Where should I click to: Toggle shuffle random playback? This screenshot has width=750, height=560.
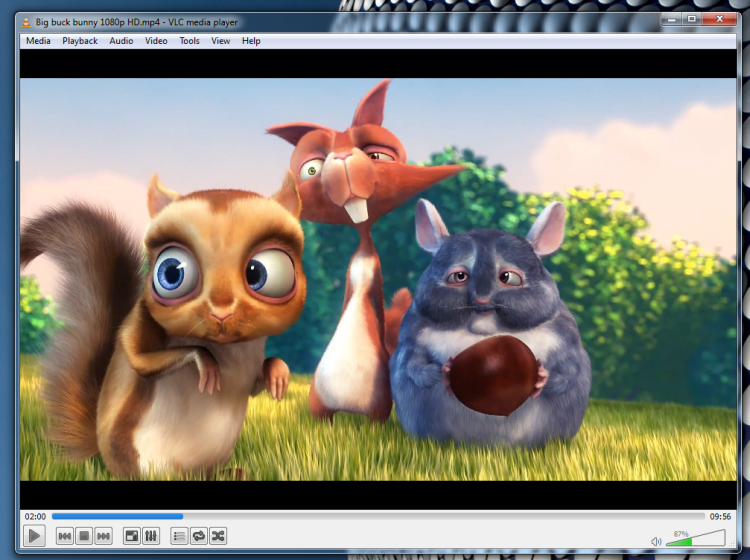218,536
